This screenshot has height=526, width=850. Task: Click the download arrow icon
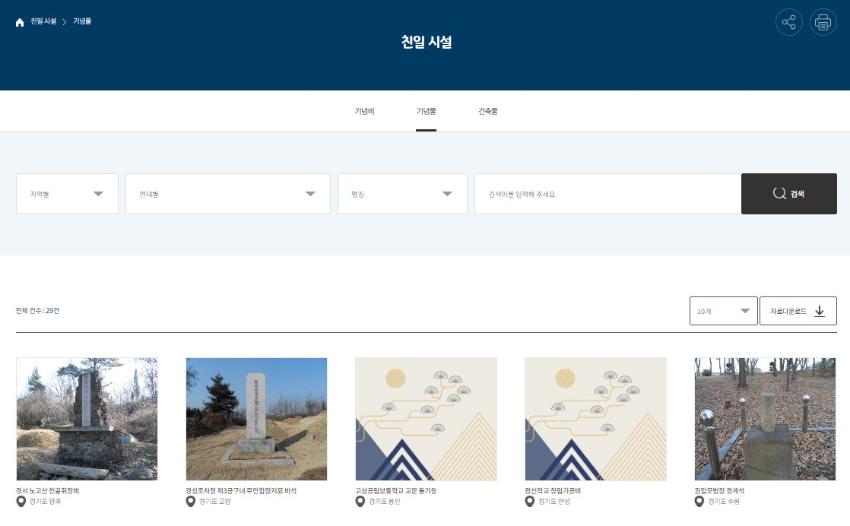[820, 311]
